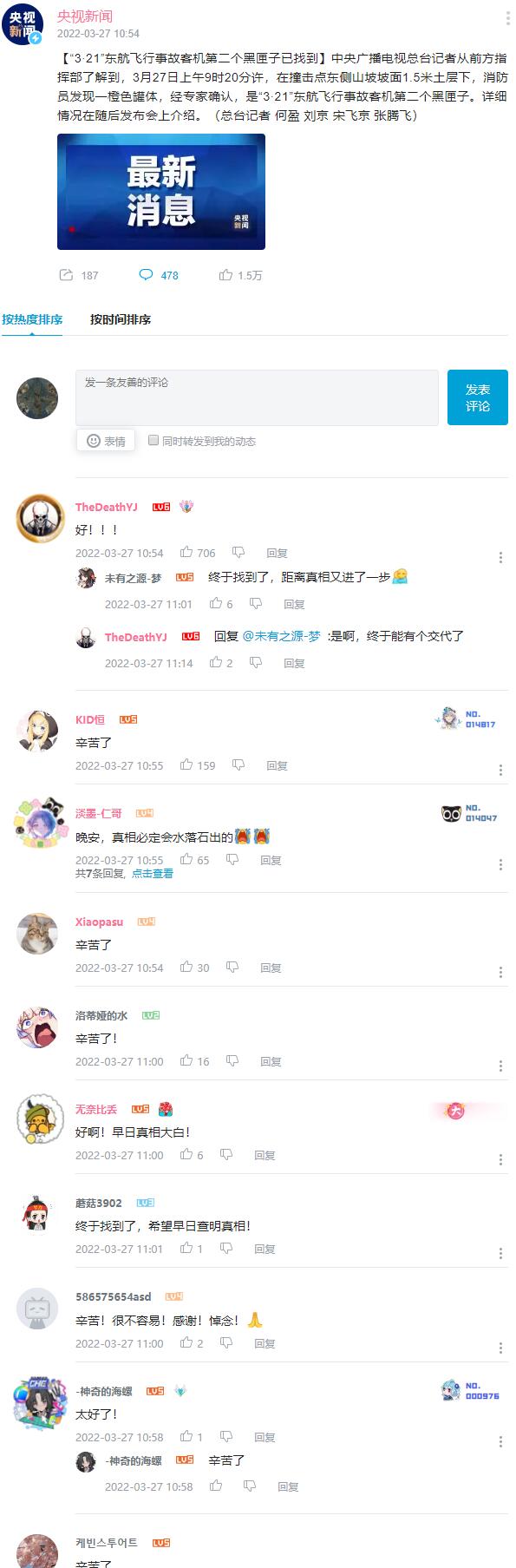This screenshot has height=1568, width=516.
Task: Open three-dot menu at top of post
Action: (507, 19)
